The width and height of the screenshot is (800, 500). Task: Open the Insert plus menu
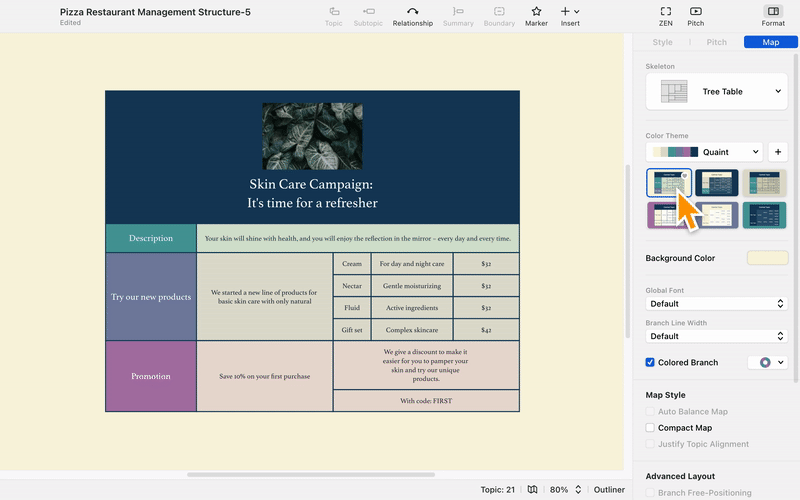(x=570, y=11)
